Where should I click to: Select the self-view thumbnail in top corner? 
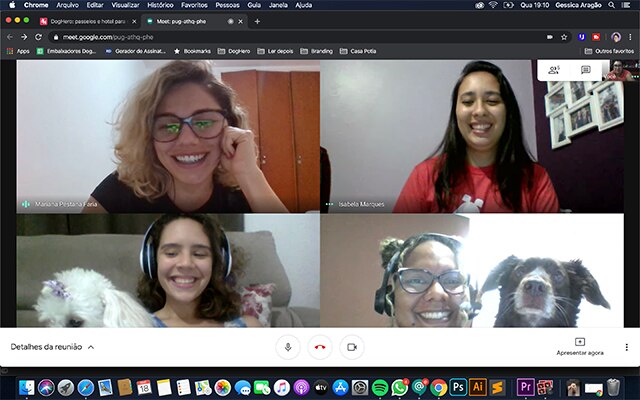(620, 71)
